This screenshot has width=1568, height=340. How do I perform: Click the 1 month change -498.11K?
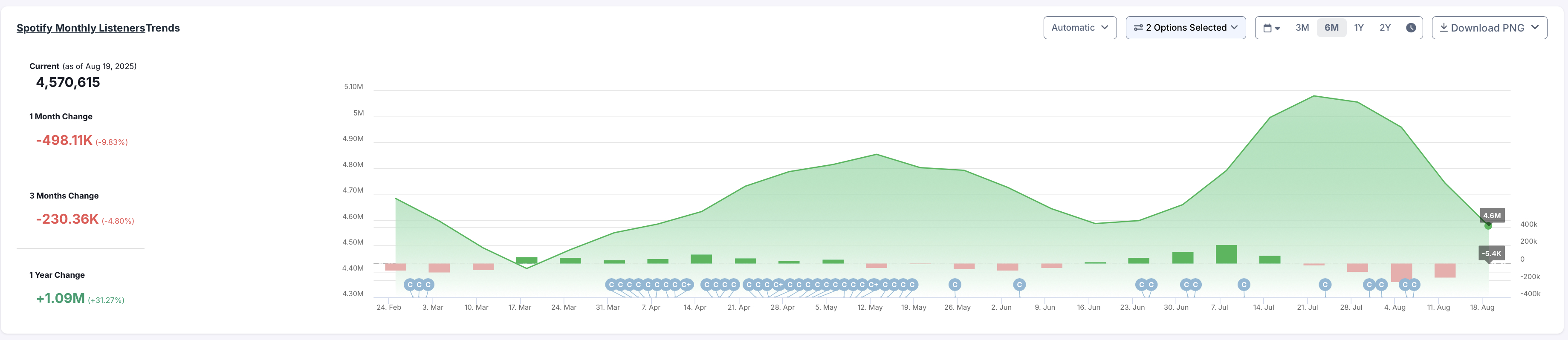point(64,141)
